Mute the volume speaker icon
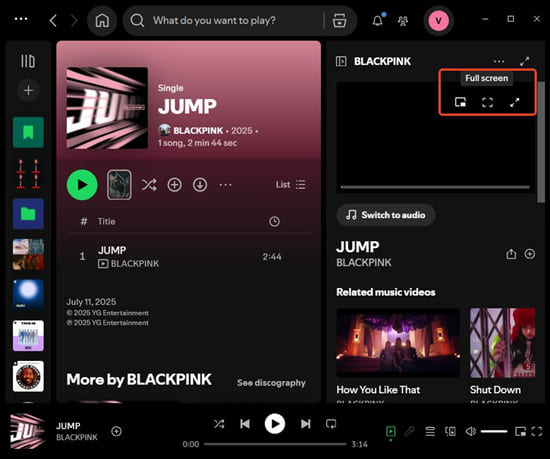 pos(470,431)
